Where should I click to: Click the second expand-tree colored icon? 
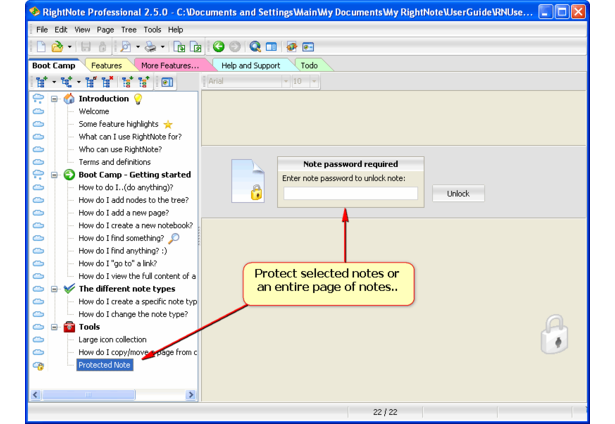coord(143,82)
